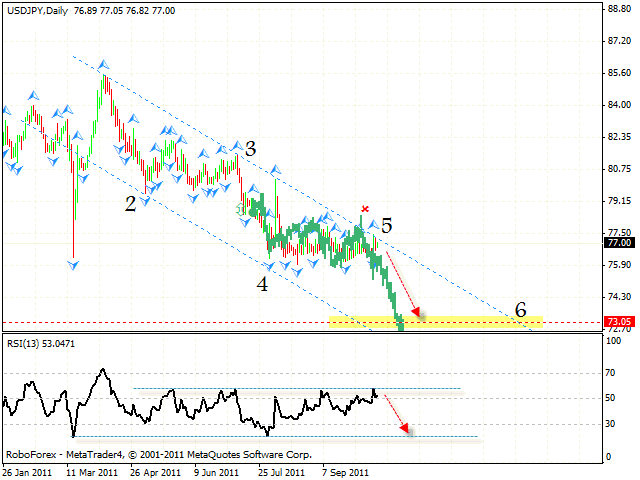The height and width of the screenshot is (480, 640).
Task: Select the wave label 3
Action: tap(250, 149)
